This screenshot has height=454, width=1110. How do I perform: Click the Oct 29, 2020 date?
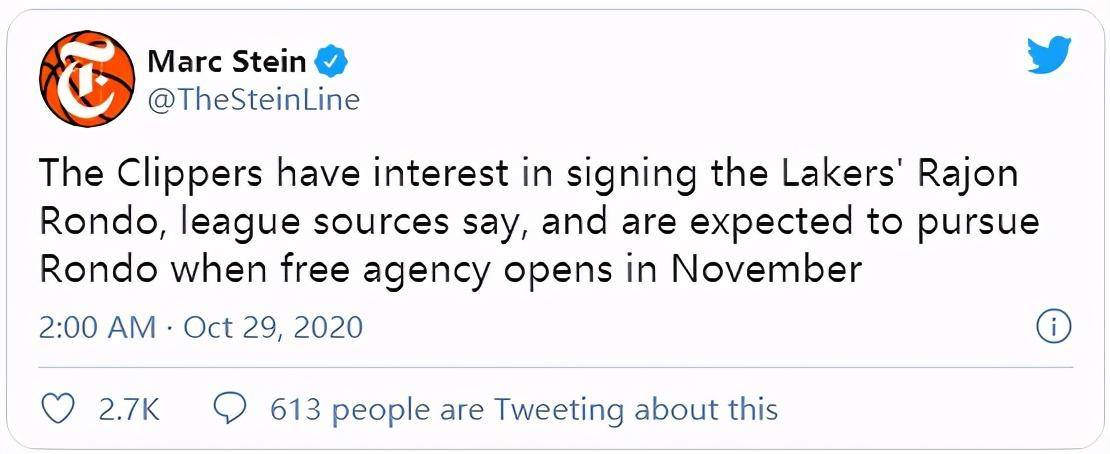(273, 328)
